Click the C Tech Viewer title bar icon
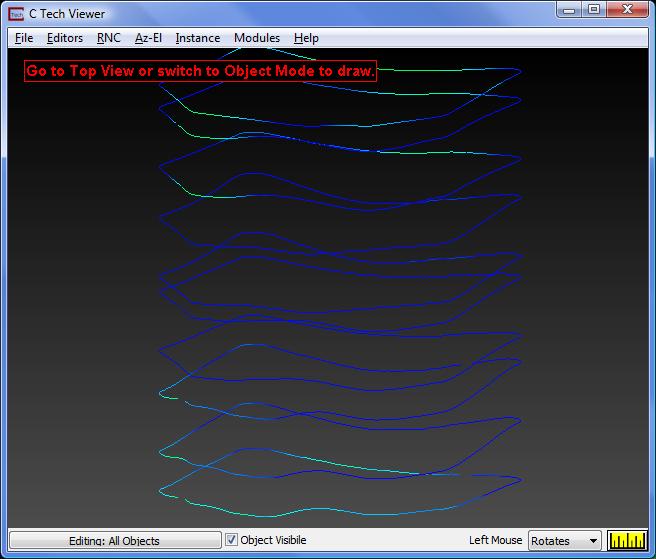The height and width of the screenshot is (559, 656). [16, 14]
